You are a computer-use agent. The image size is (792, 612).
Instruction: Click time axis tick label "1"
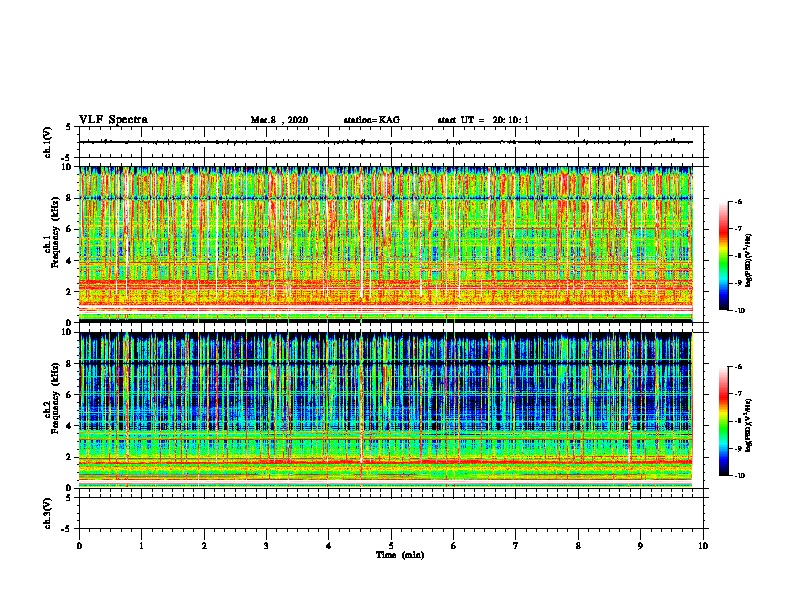141,546
